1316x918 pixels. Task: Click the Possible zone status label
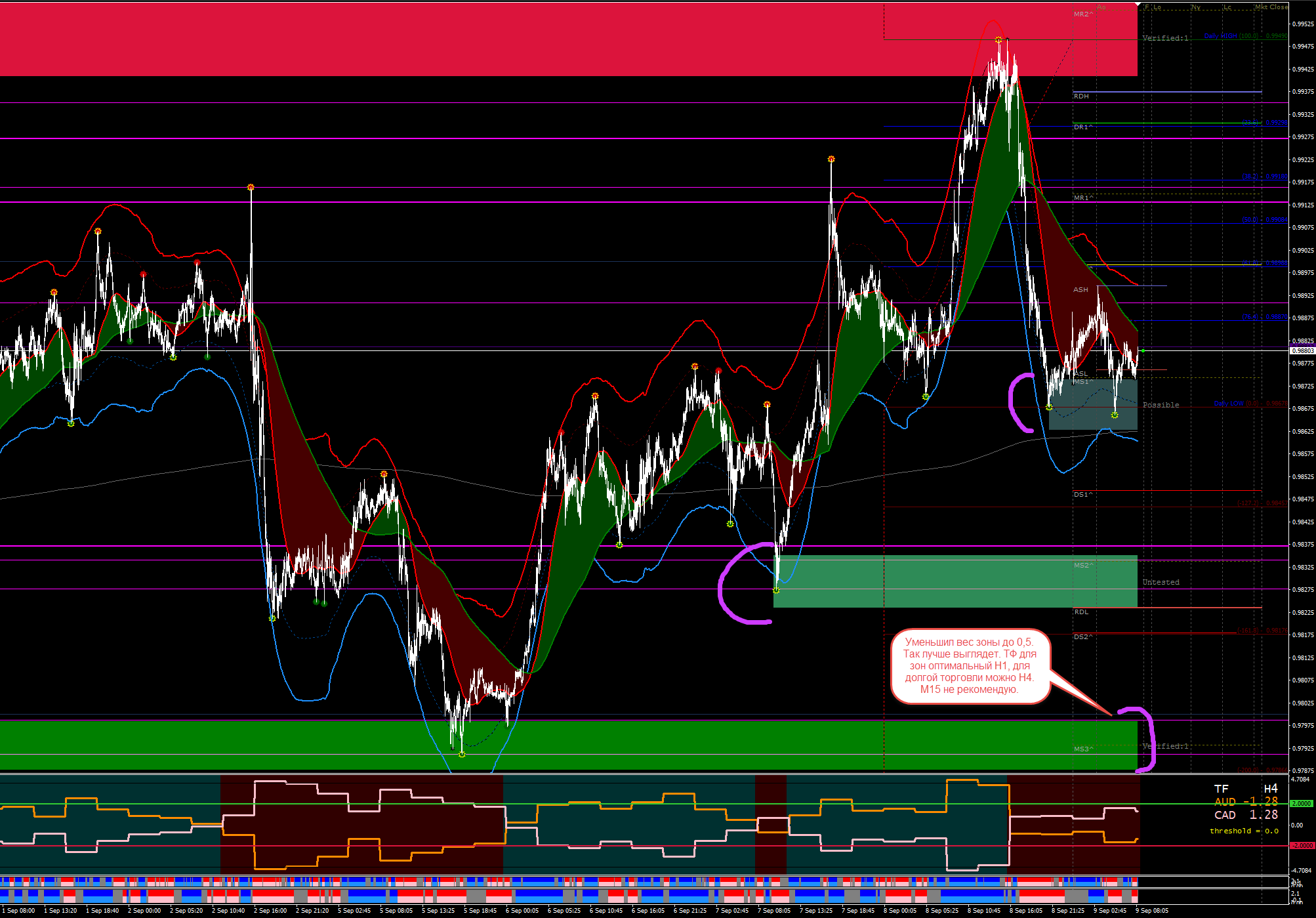(1161, 405)
